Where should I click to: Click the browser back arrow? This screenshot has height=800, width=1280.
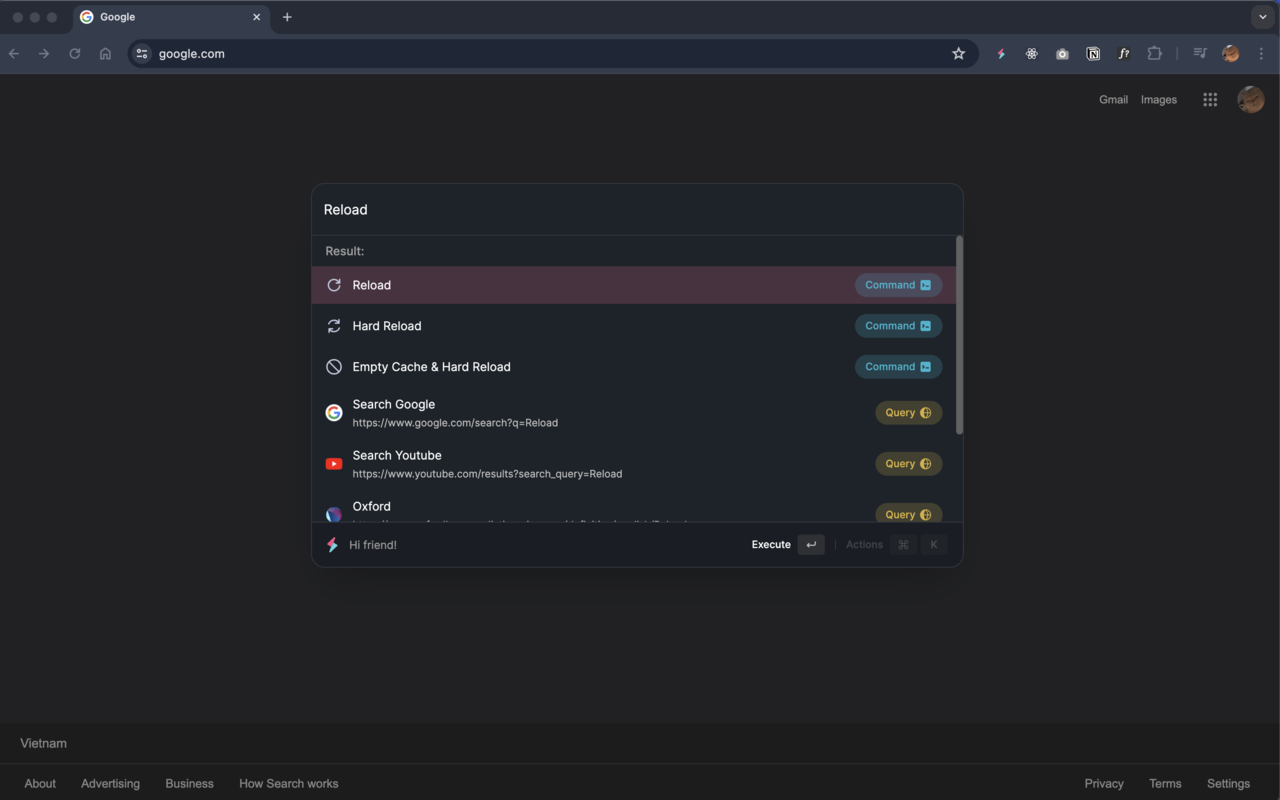(14, 54)
